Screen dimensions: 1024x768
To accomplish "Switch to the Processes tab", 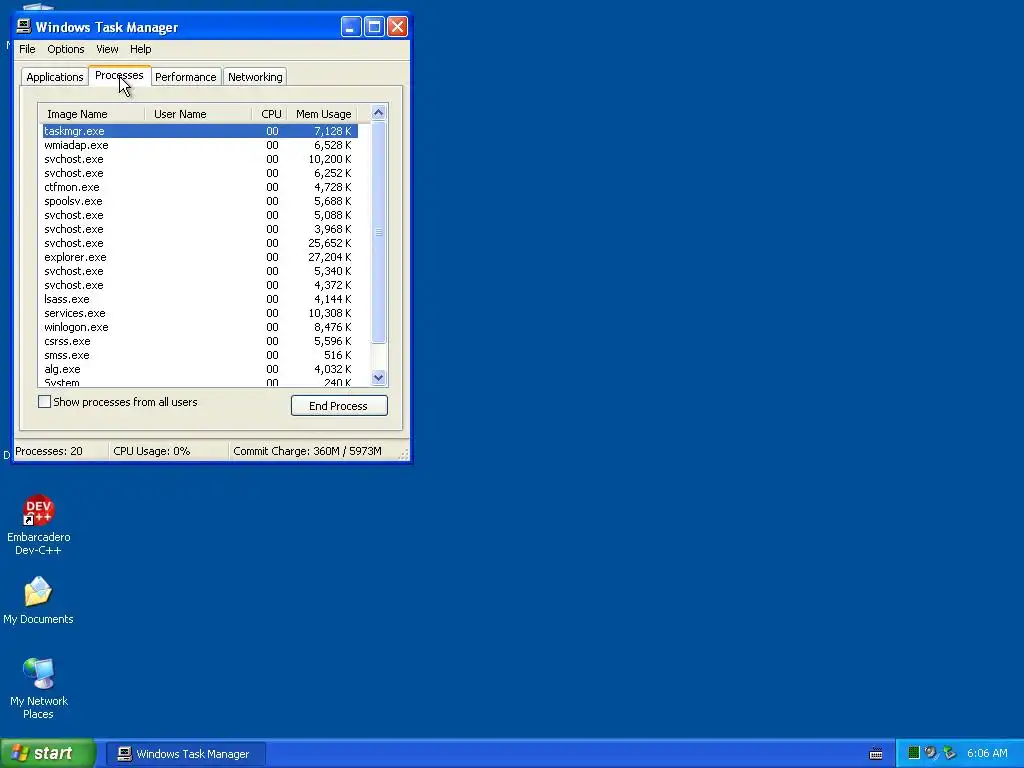I will (x=120, y=75).
